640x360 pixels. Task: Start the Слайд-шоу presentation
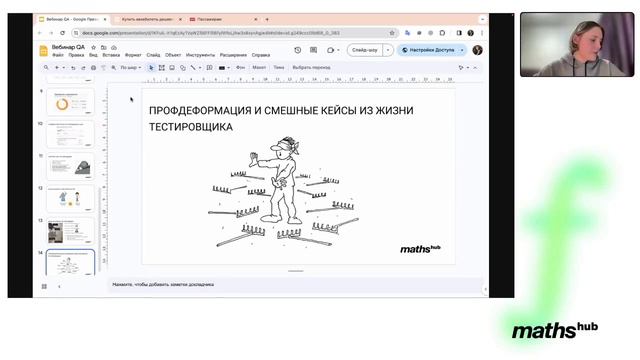pyautogui.click(x=365, y=50)
